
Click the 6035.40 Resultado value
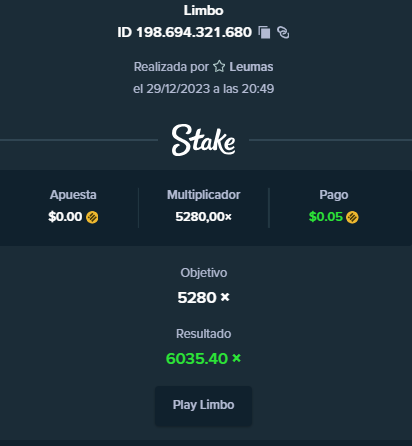coord(197,359)
